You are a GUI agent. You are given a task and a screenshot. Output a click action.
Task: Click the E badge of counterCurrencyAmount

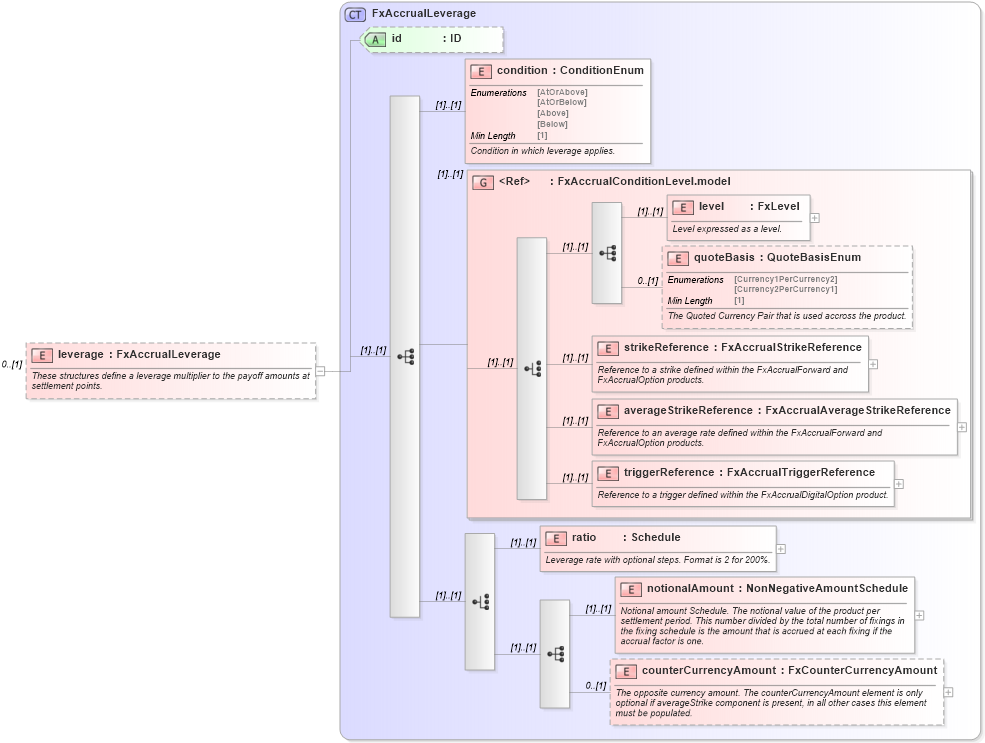click(x=626, y=671)
